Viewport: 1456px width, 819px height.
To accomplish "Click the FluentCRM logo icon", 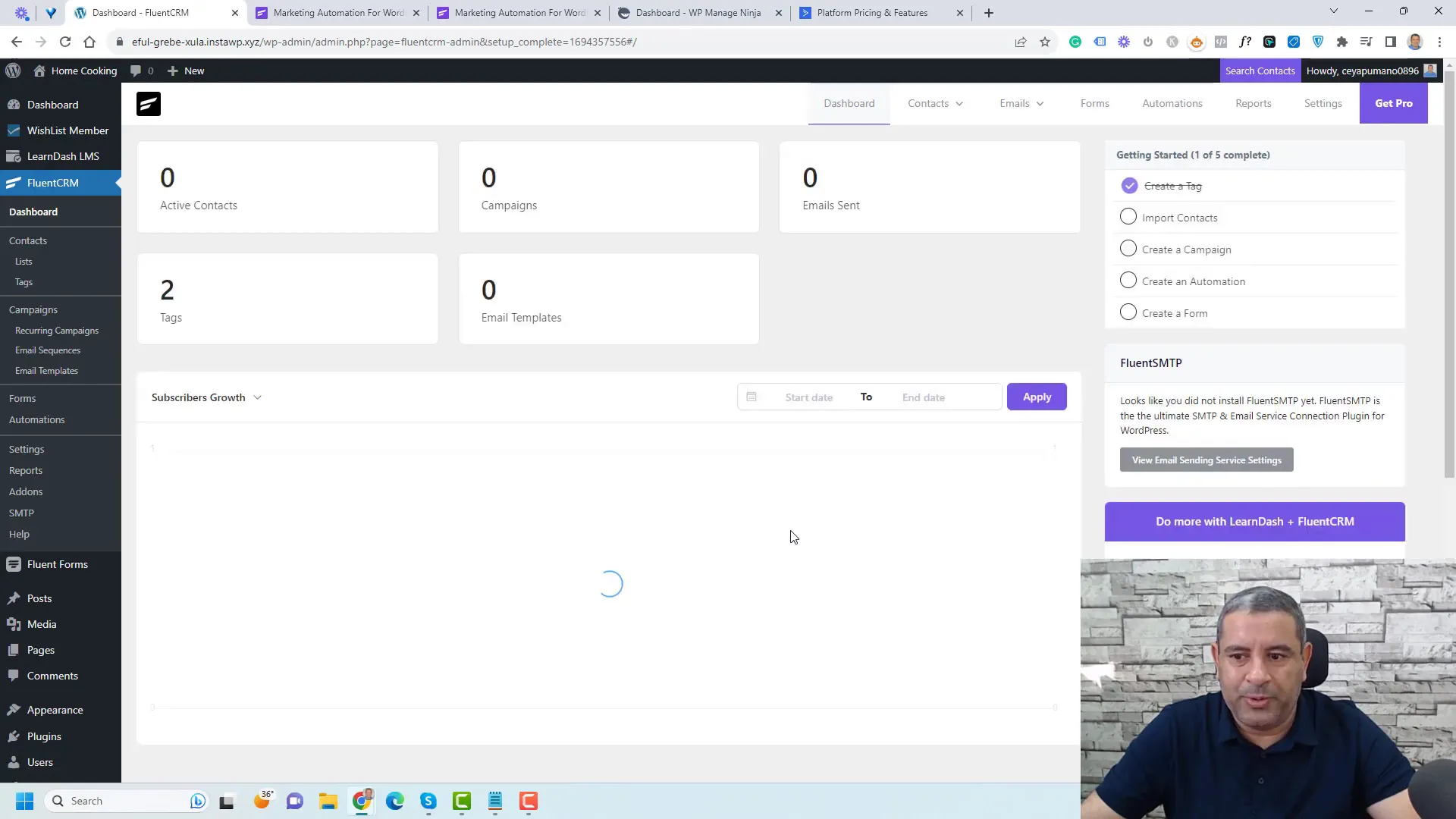I will (149, 104).
